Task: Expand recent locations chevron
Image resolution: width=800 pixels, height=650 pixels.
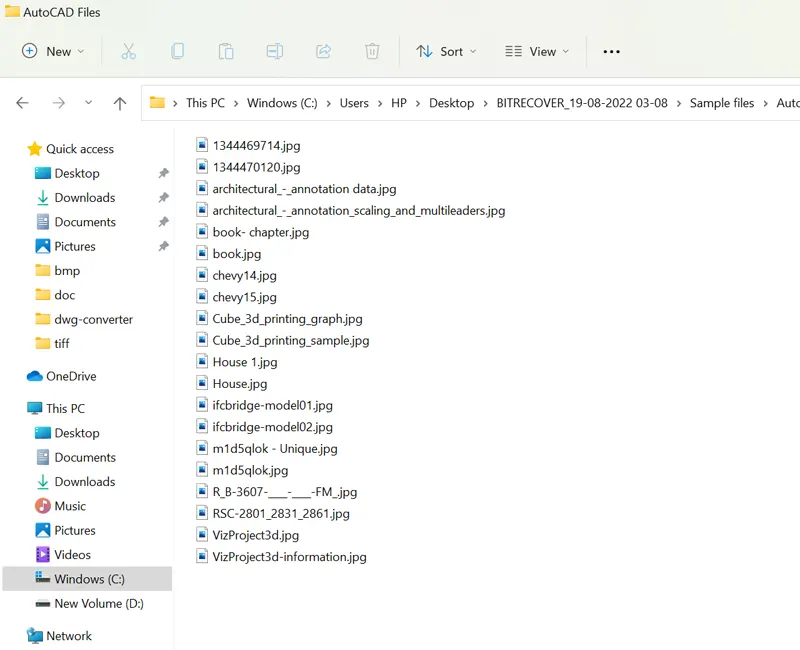Action: tap(88, 103)
